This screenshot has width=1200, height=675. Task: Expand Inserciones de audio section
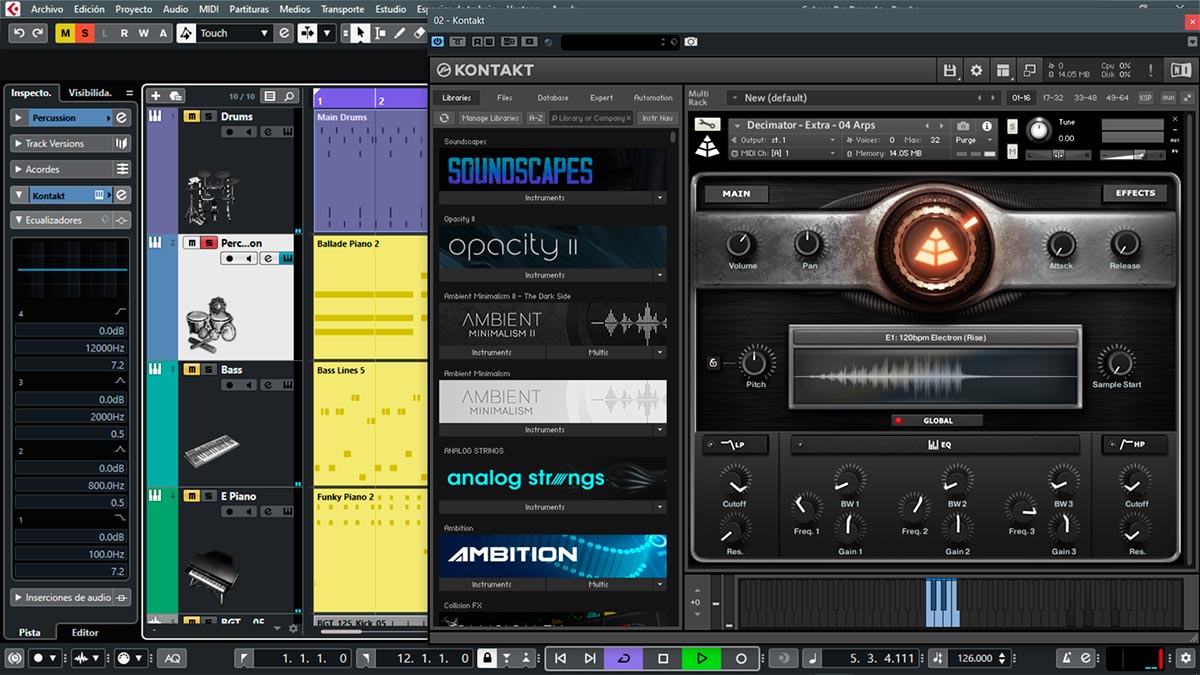pos(19,597)
